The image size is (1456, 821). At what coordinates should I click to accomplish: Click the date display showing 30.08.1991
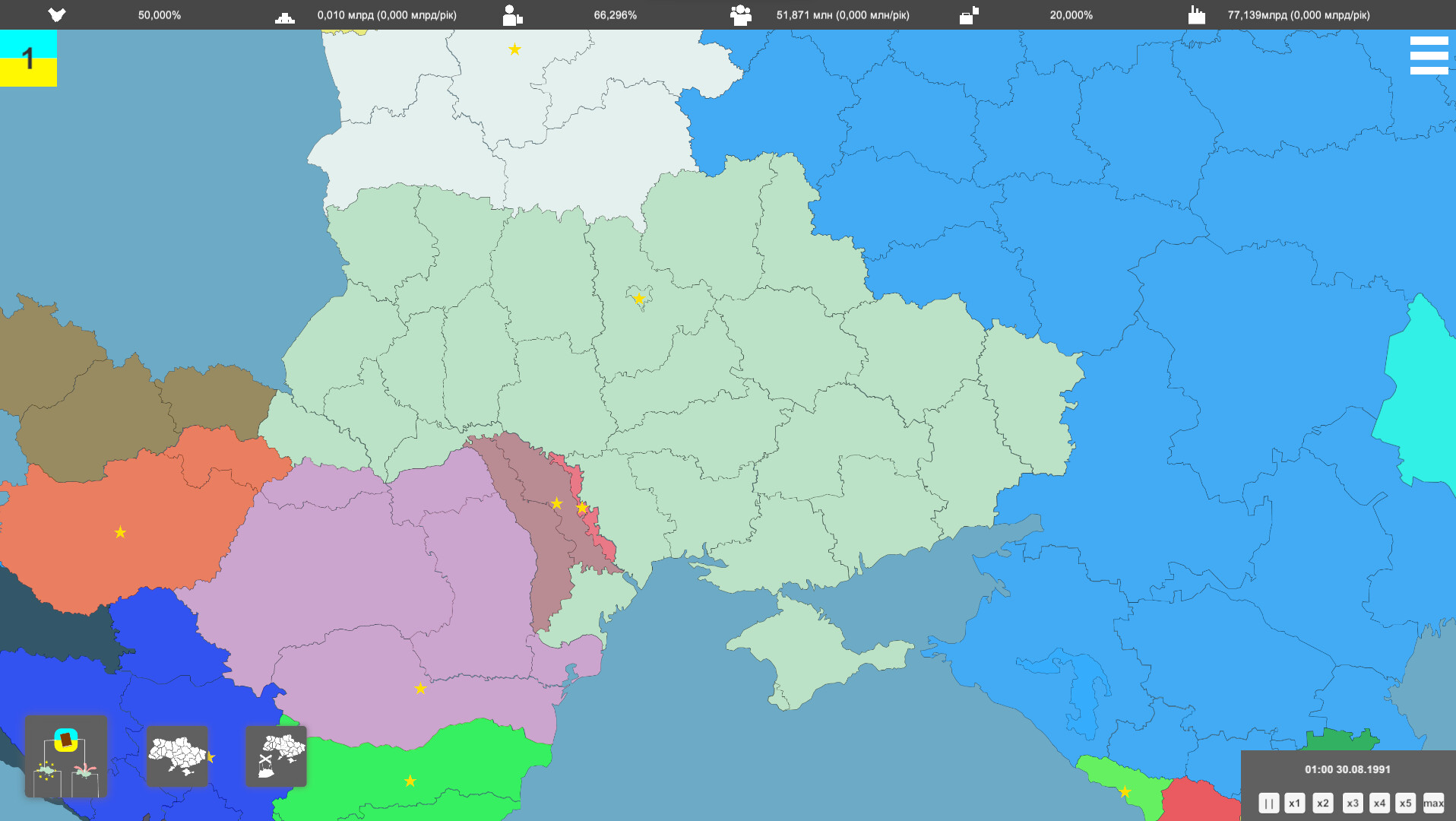point(1347,769)
